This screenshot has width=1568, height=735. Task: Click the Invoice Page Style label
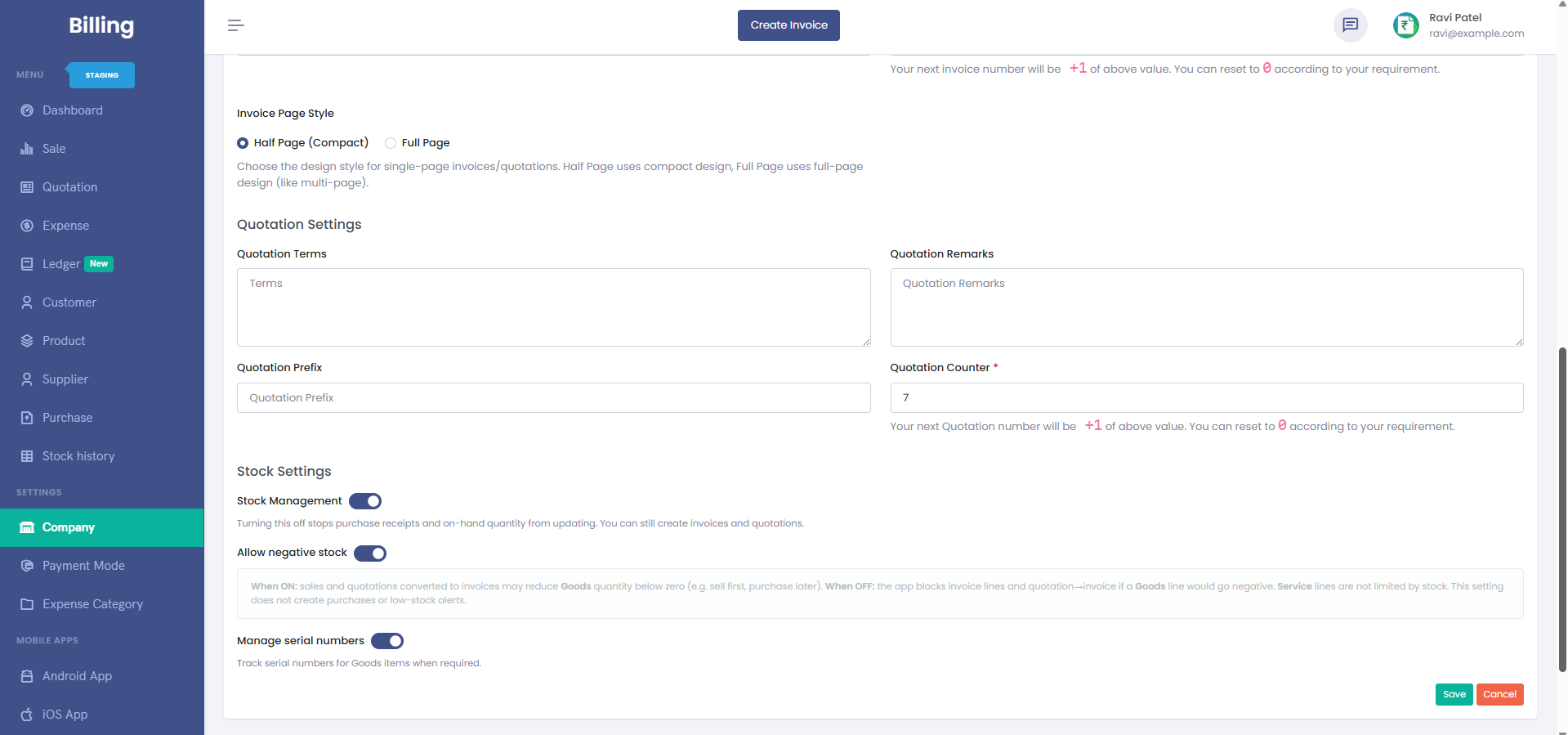pos(285,114)
